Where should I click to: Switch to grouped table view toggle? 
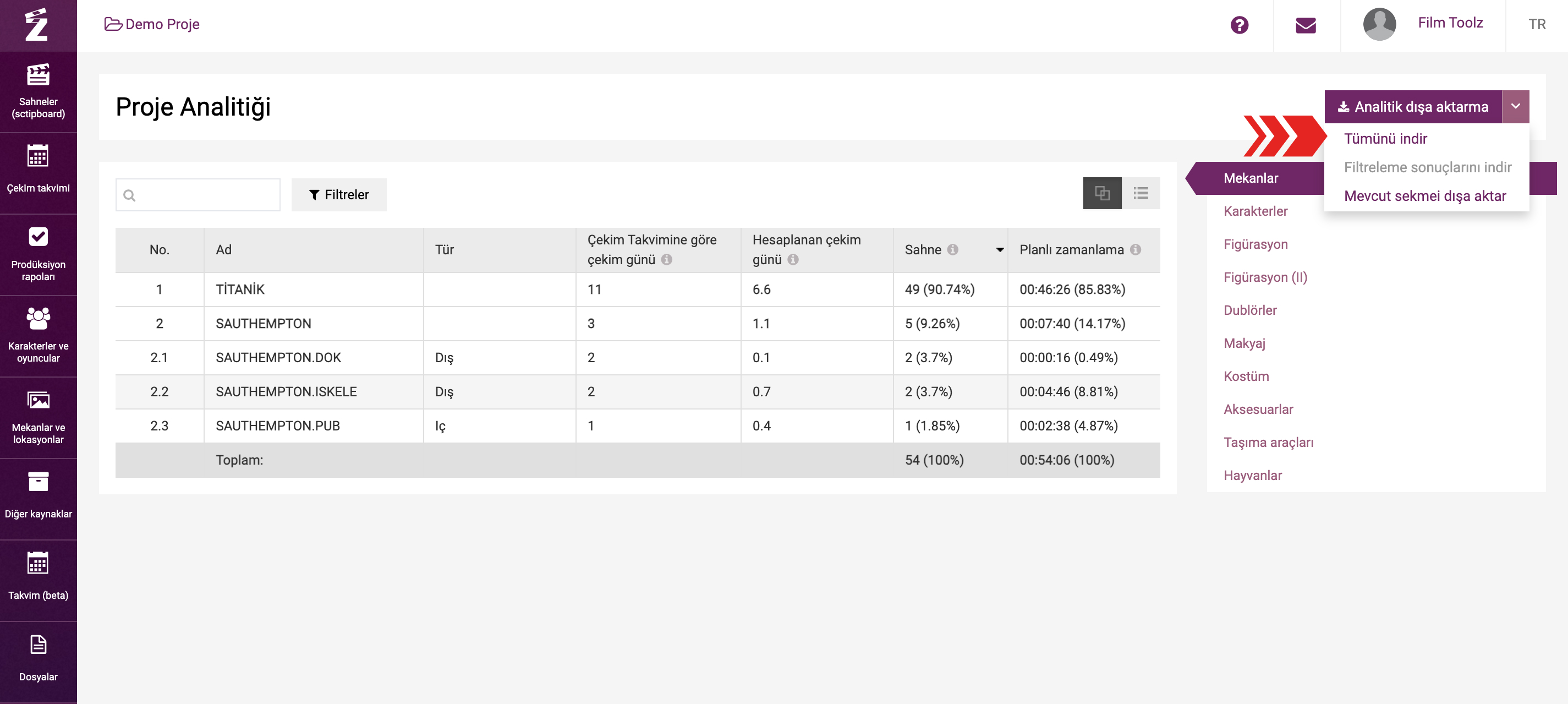click(1102, 194)
